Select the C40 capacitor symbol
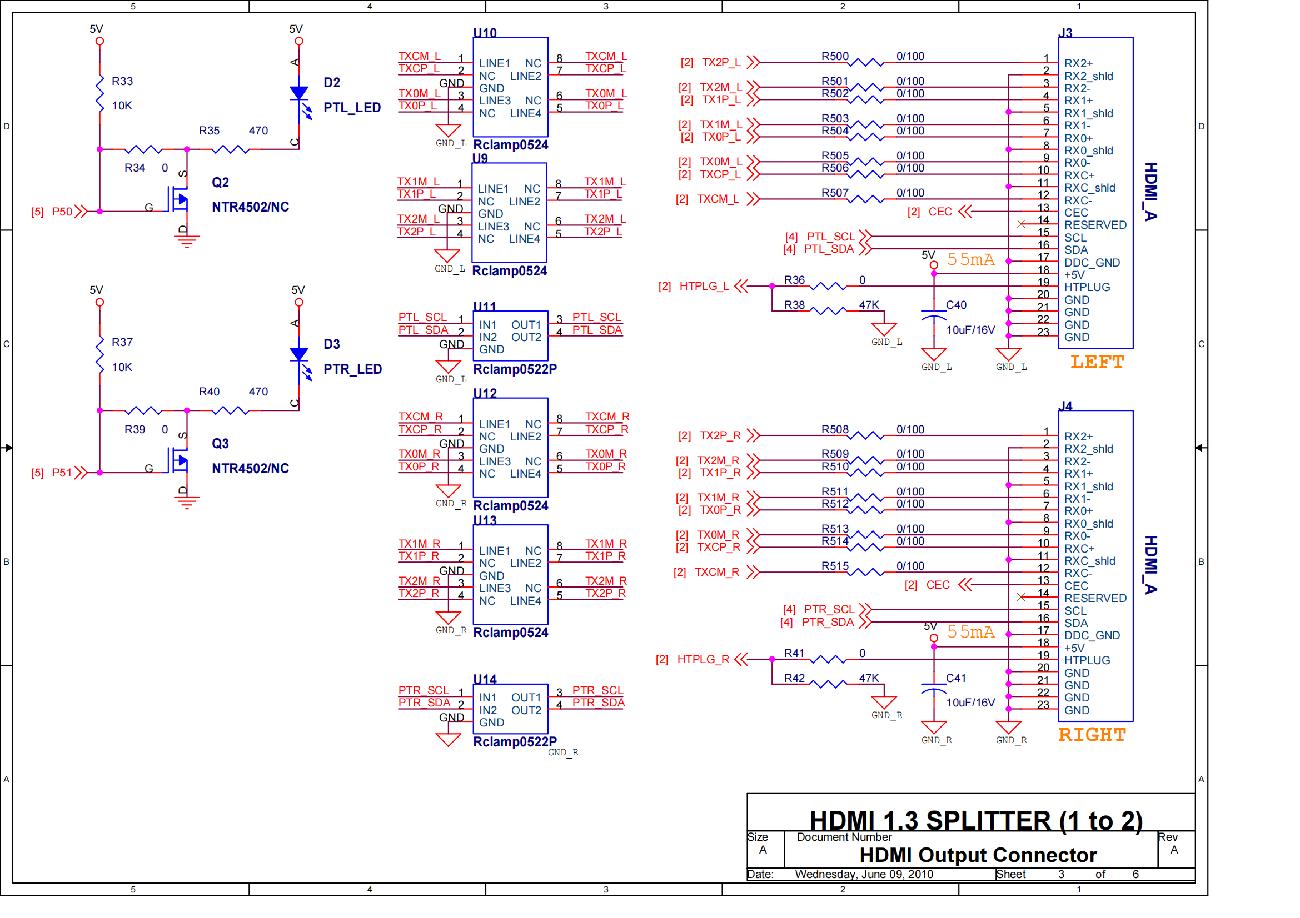1300x918 pixels. 934,315
